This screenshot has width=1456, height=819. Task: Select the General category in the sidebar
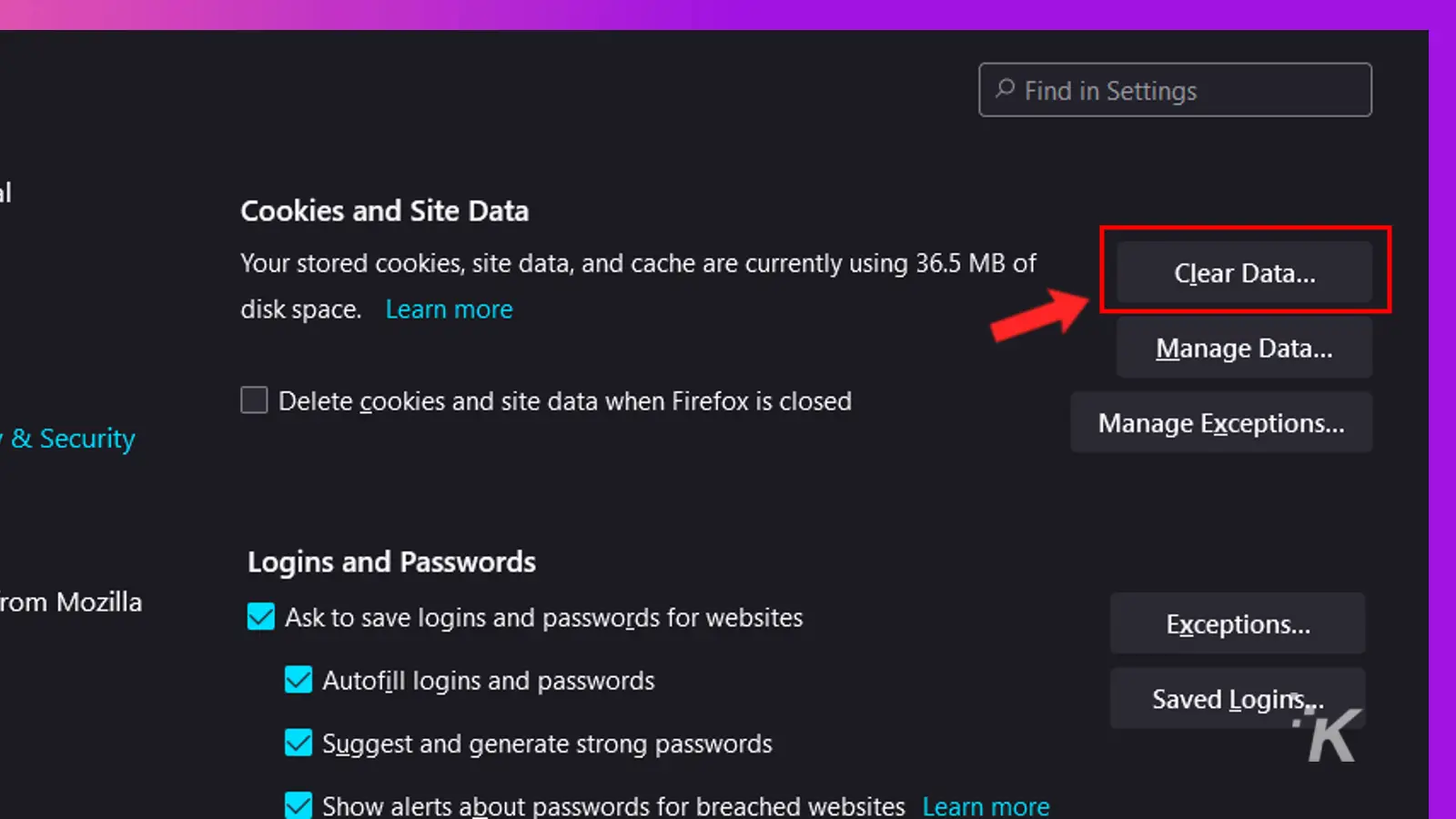[x=5, y=192]
